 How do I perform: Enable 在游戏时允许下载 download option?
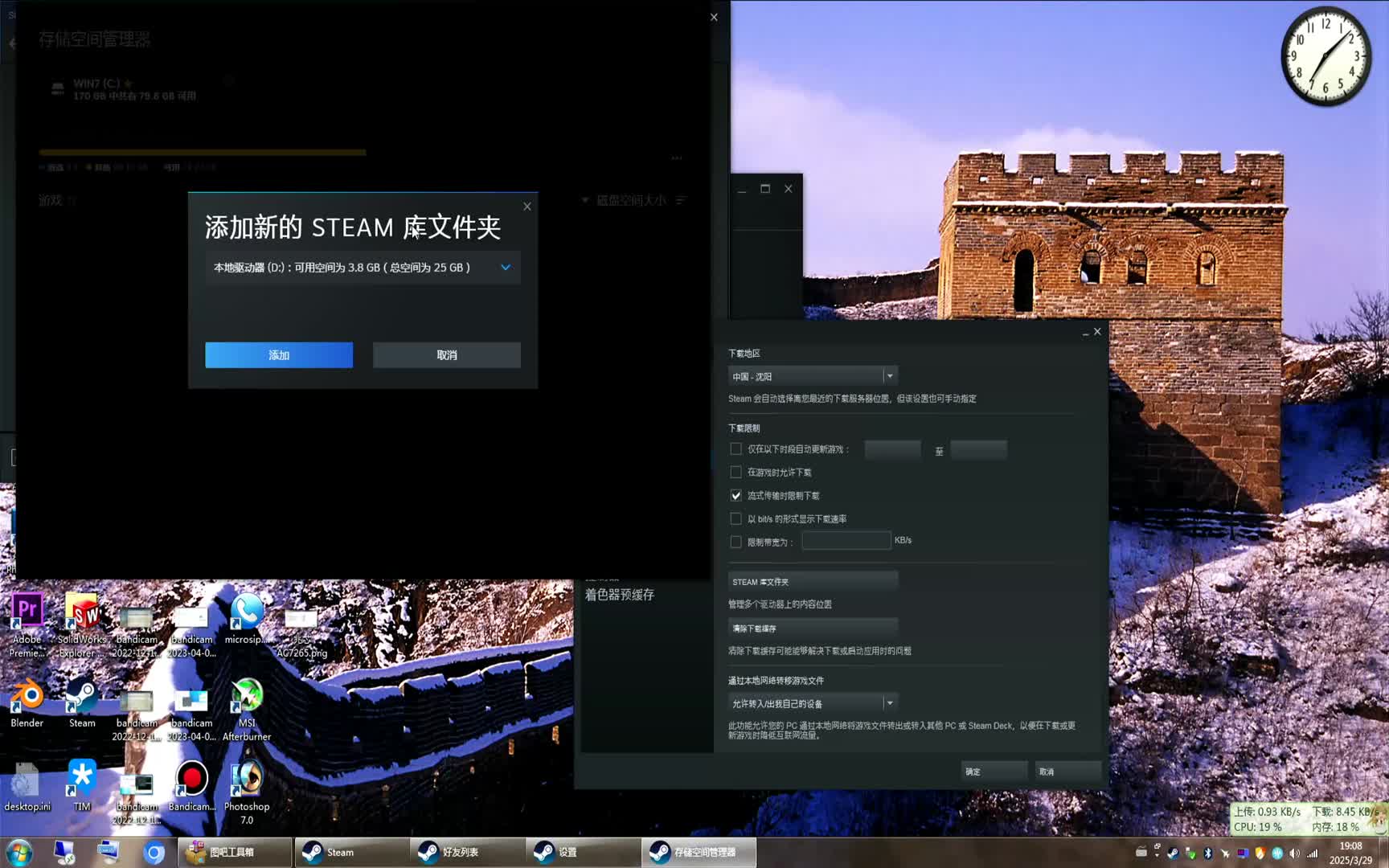735,472
